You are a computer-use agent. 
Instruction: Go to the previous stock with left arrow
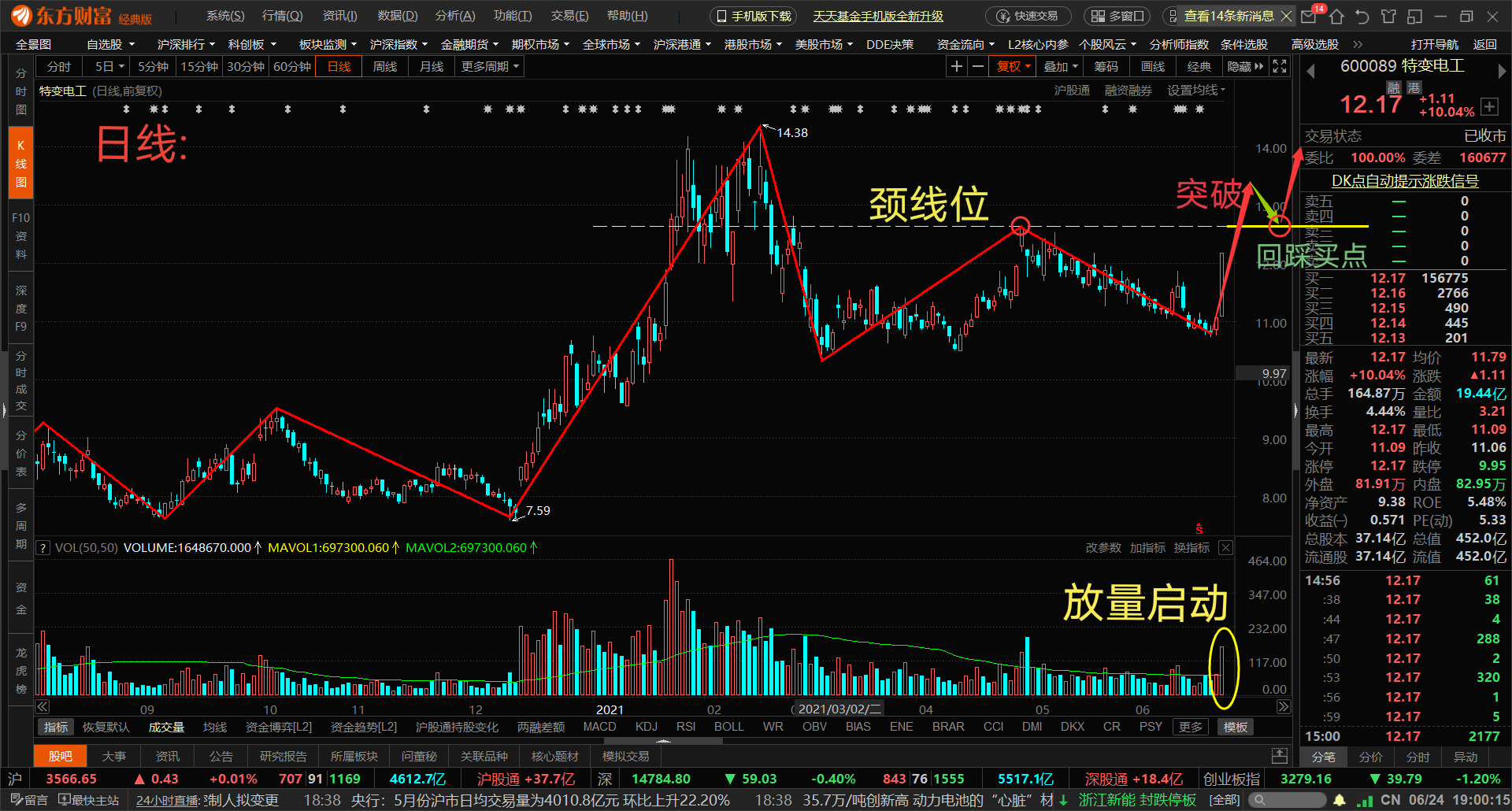[1311, 72]
